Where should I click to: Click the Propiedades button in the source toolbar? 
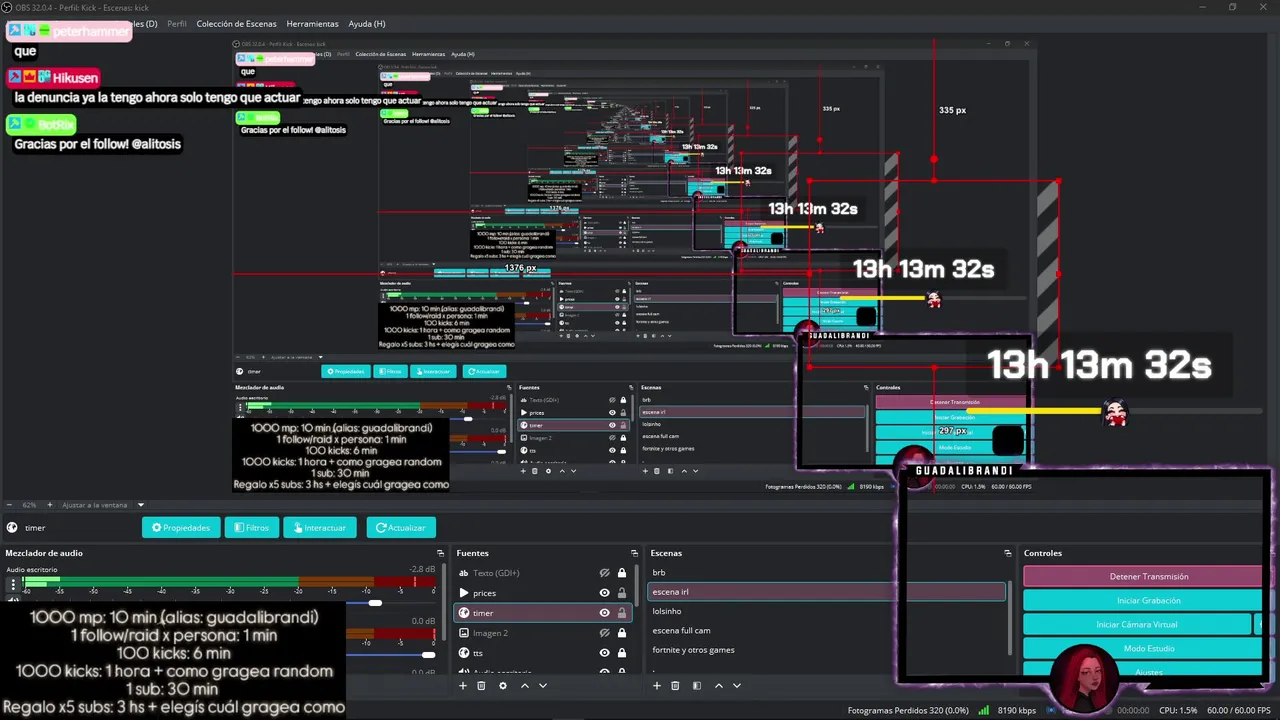click(181, 528)
